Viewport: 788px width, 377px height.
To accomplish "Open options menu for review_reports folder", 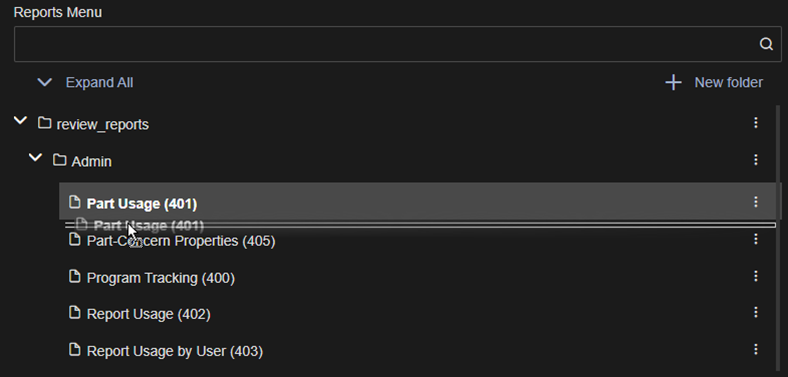I will 756,123.
